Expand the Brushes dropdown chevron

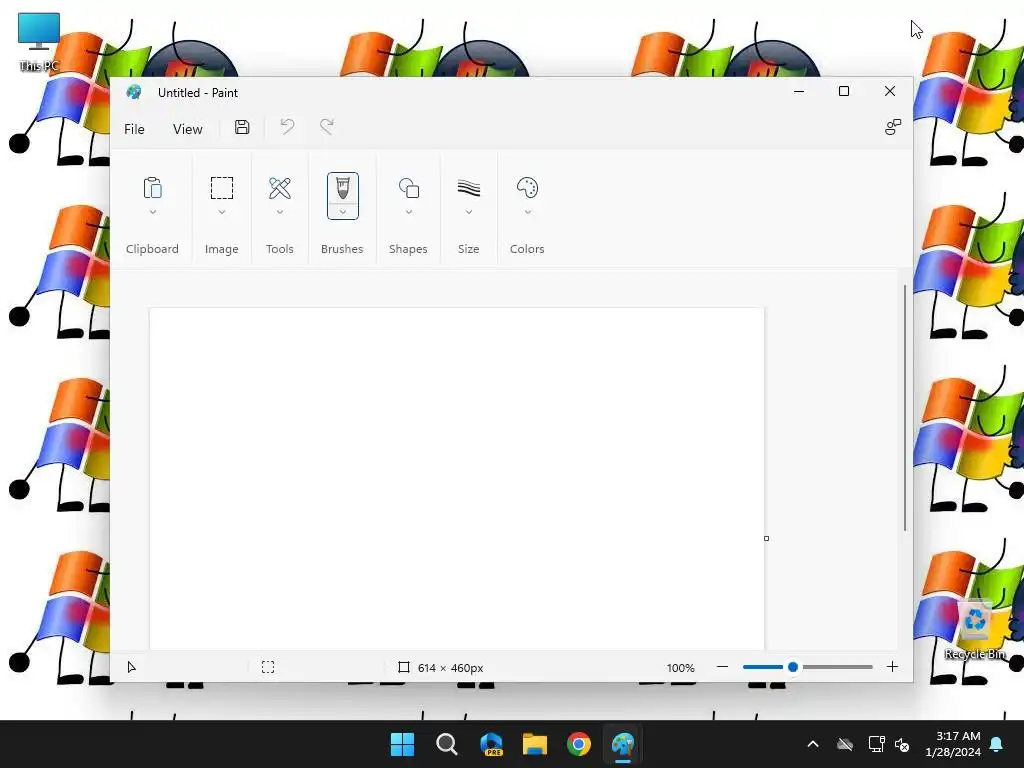point(342,212)
